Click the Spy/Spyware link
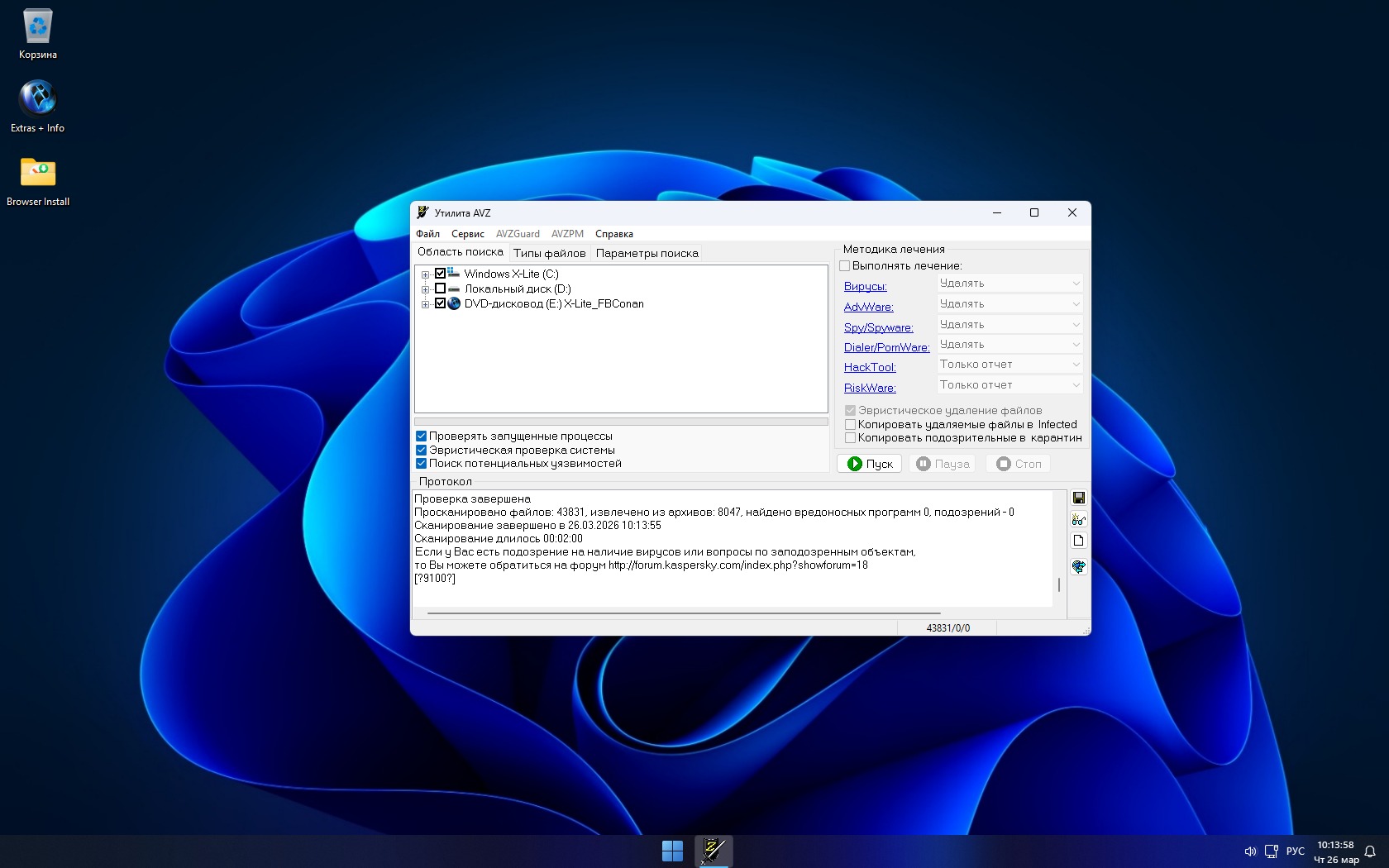Viewport: 1389px width, 868px height. (x=878, y=327)
